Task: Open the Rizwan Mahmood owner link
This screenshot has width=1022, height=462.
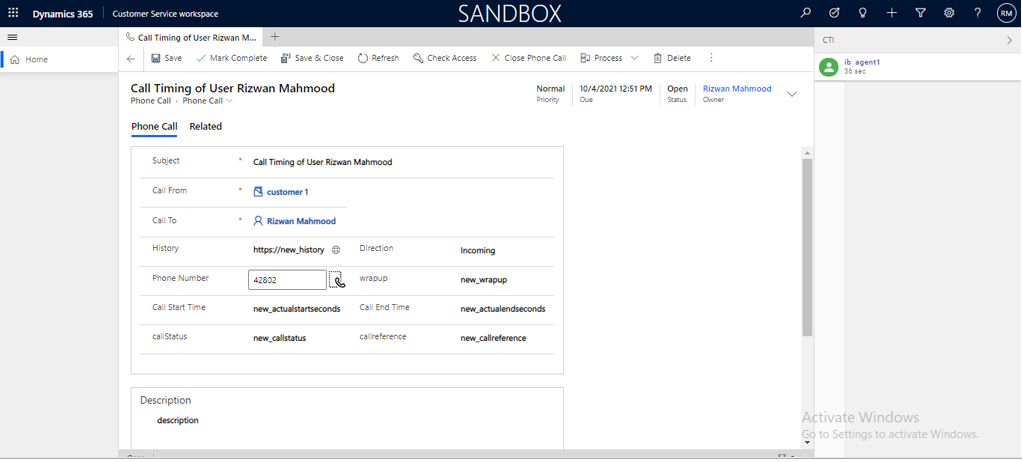Action: click(x=737, y=89)
